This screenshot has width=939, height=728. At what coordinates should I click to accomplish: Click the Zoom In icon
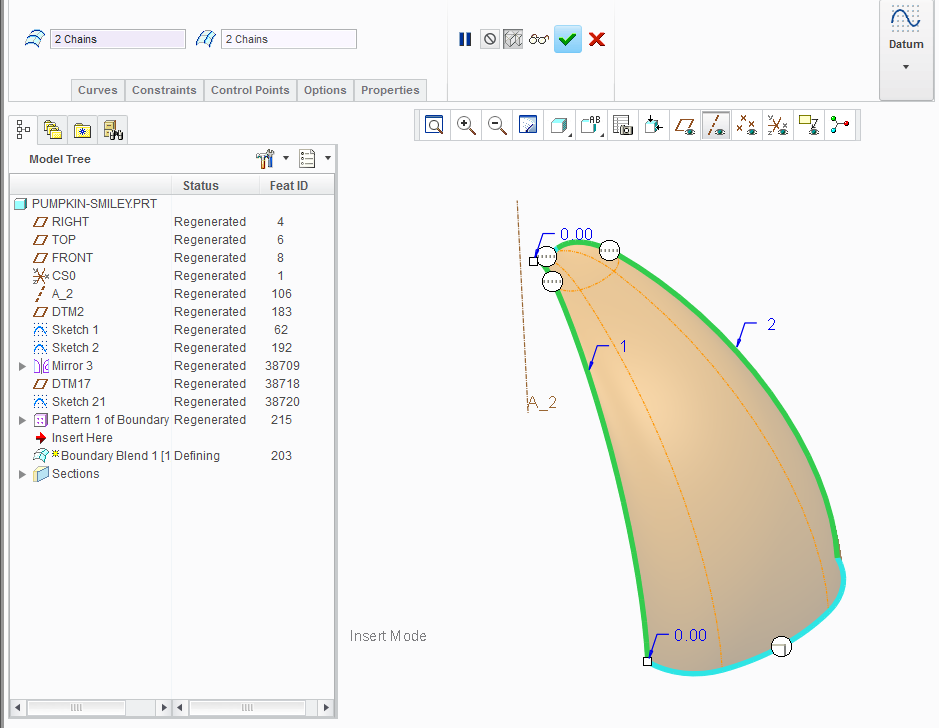pos(466,125)
